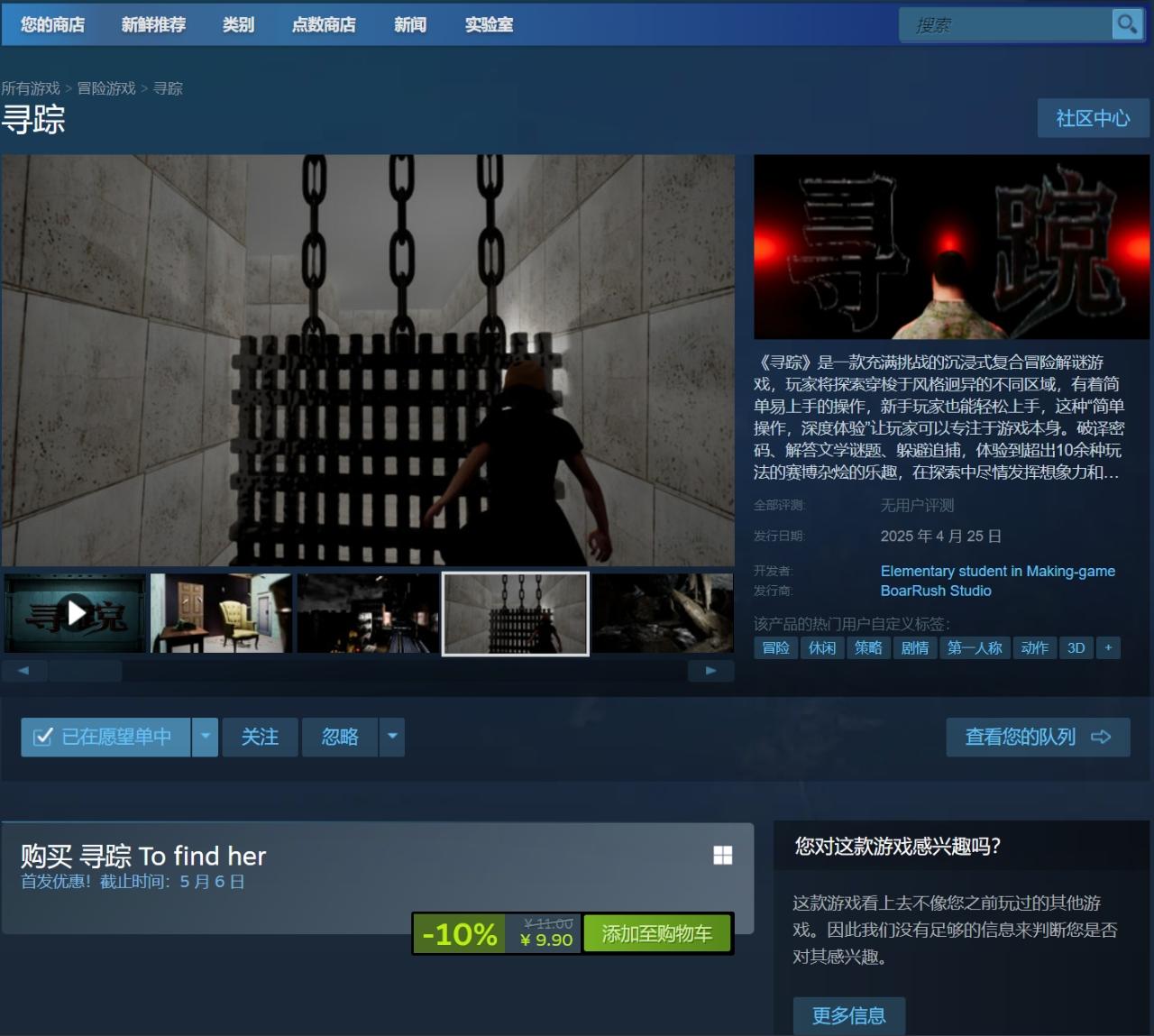The height and width of the screenshot is (1036, 1154).
Task: Select the 冒险 tag
Action: pyautogui.click(x=775, y=647)
